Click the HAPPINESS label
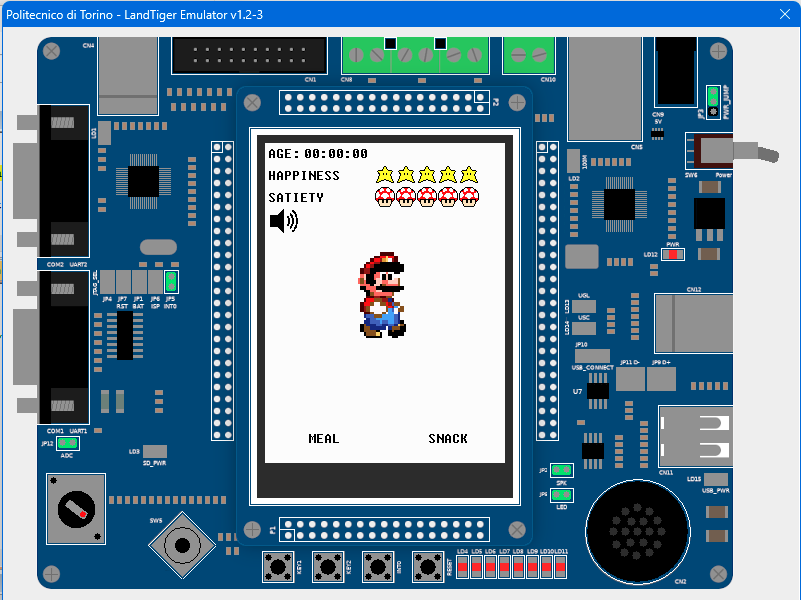 point(304,176)
